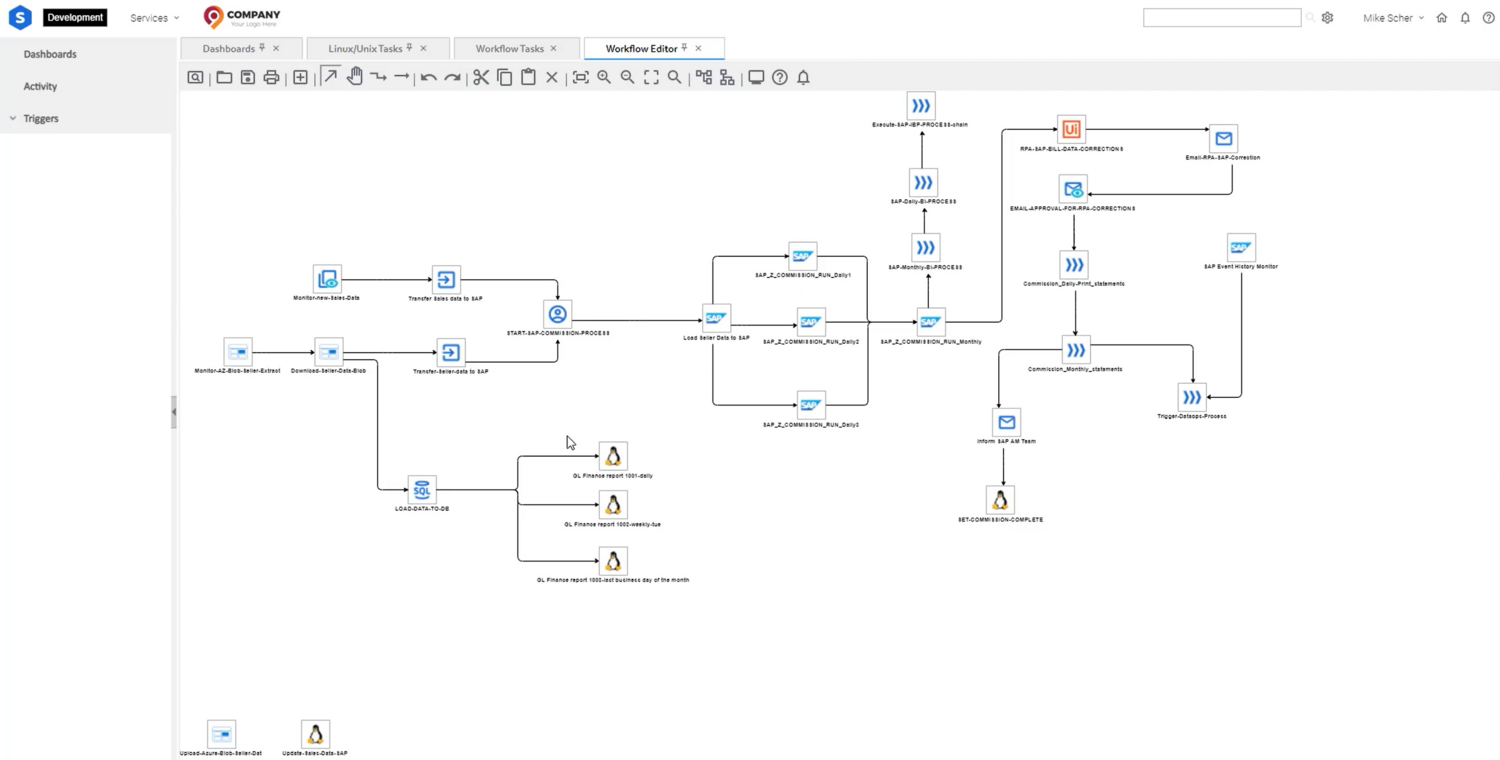
Task: Open the Mike Scher user dropdown
Action: click(1393, 18)
